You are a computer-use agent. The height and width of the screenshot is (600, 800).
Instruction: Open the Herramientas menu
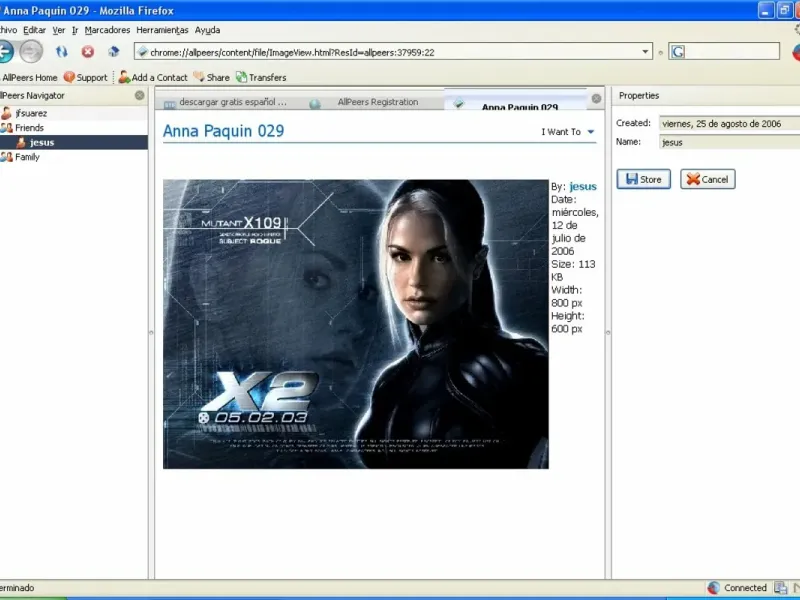[162, 30]
